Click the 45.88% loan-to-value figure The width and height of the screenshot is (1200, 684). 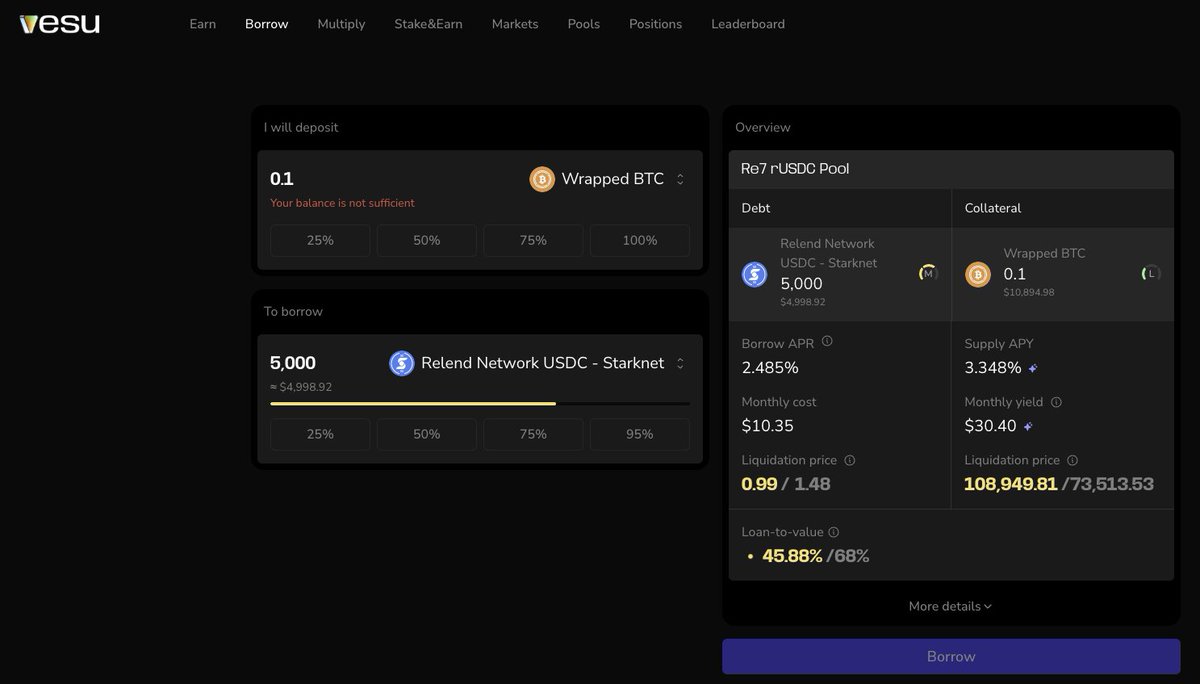(x=792, y=556)
